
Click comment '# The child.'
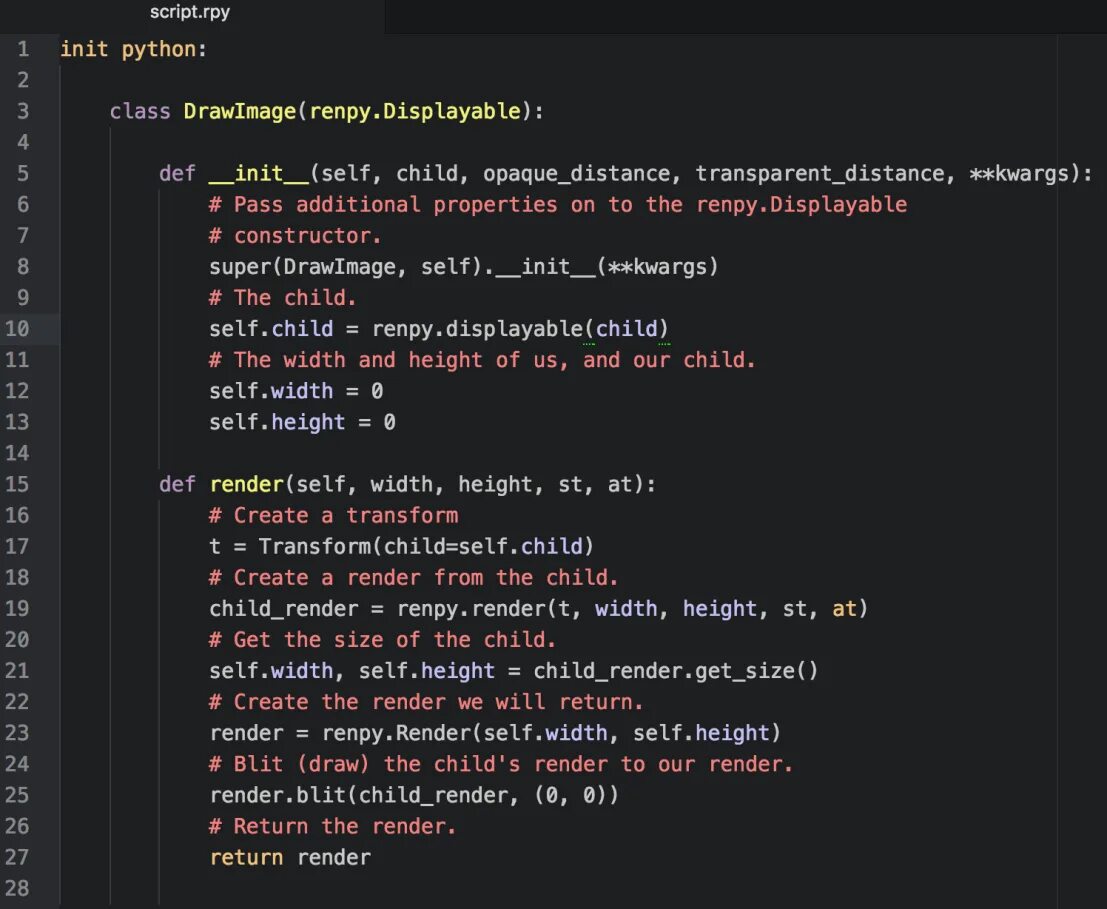click(282, 298)
